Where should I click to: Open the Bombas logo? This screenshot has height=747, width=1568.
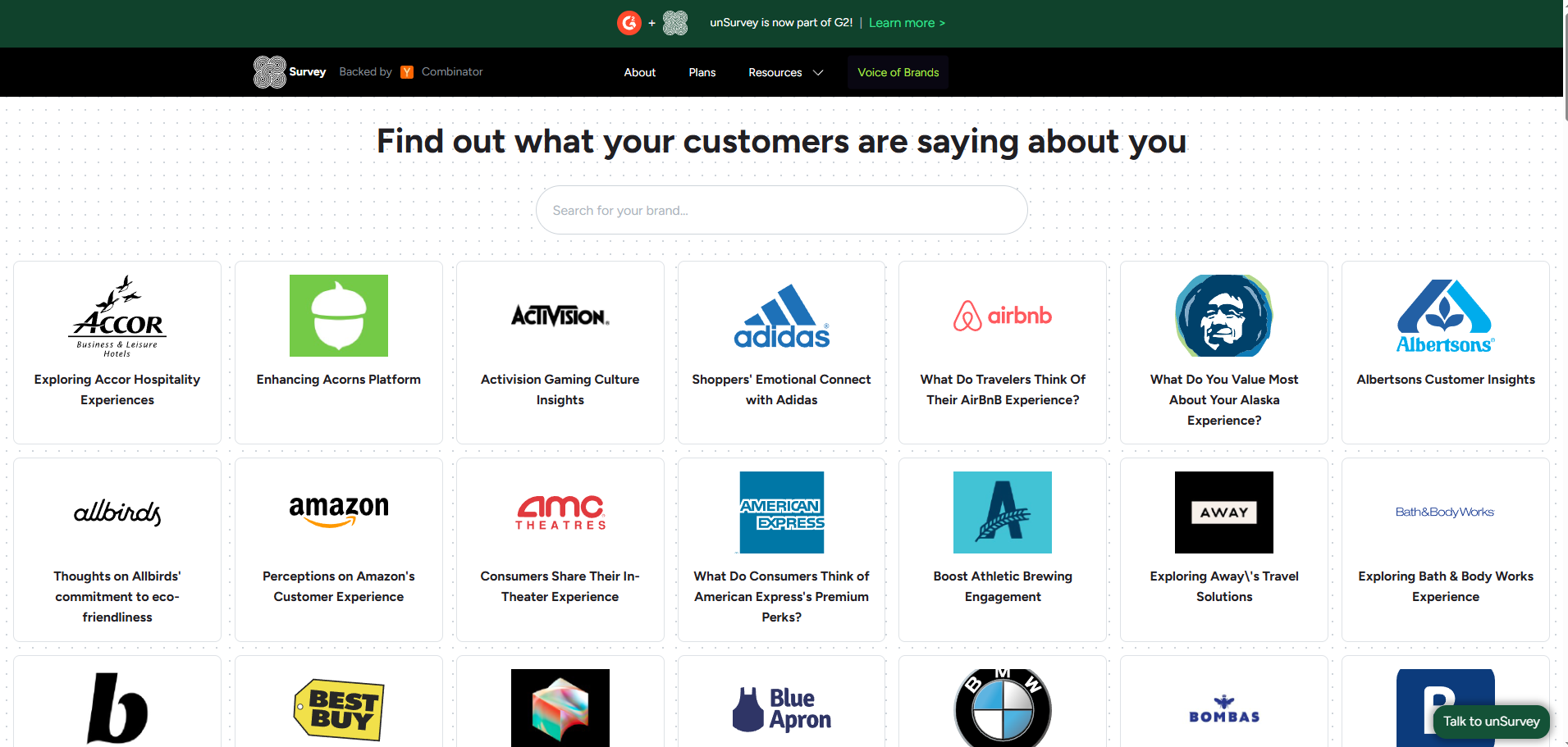[1224, 709]
